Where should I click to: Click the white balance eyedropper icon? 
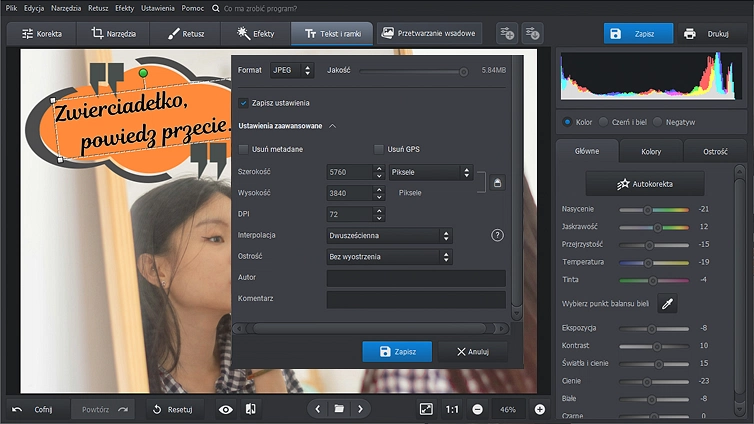point(666,304)
